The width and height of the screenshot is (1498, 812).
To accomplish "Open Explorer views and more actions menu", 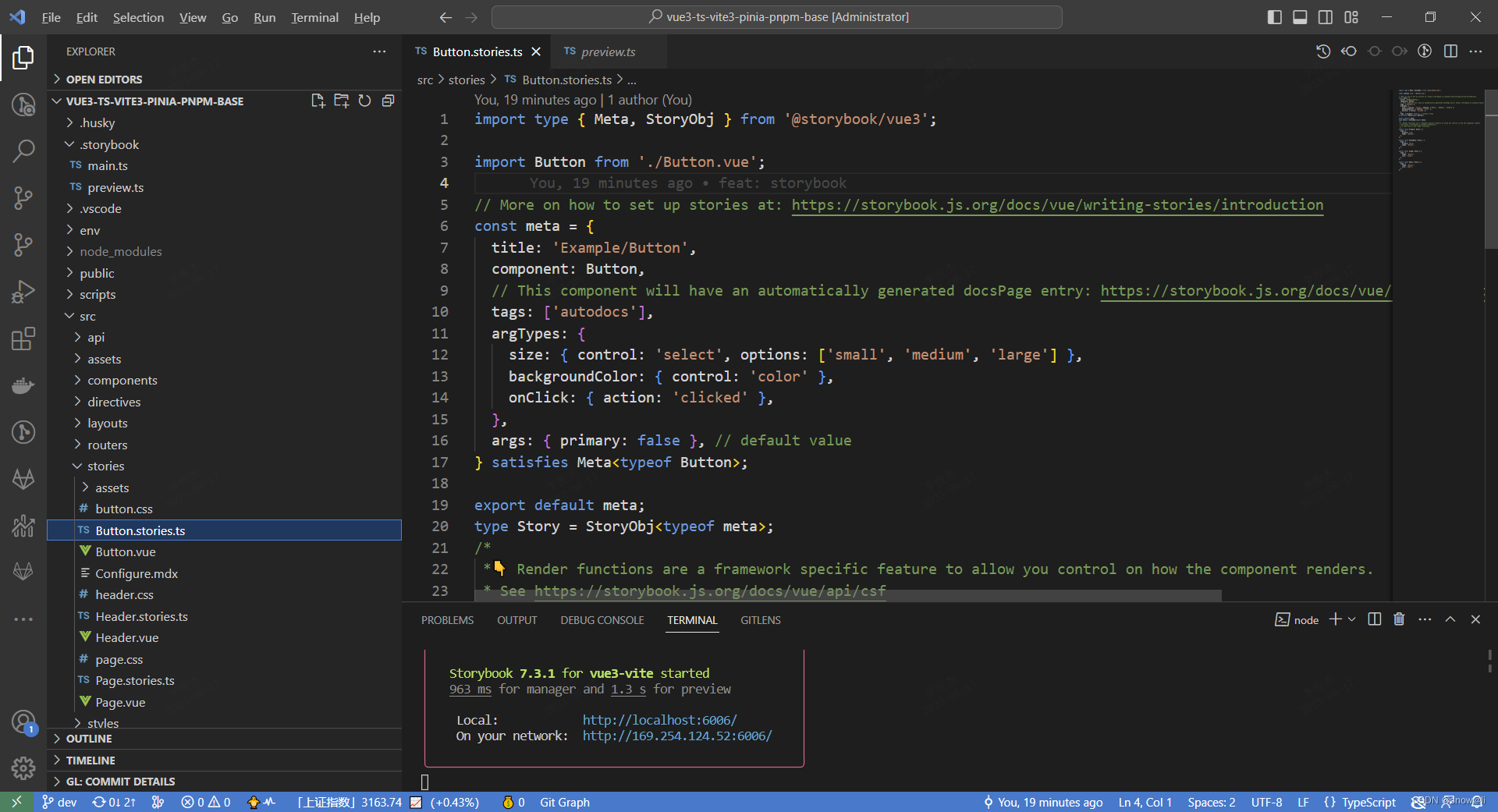I will 379,51.
